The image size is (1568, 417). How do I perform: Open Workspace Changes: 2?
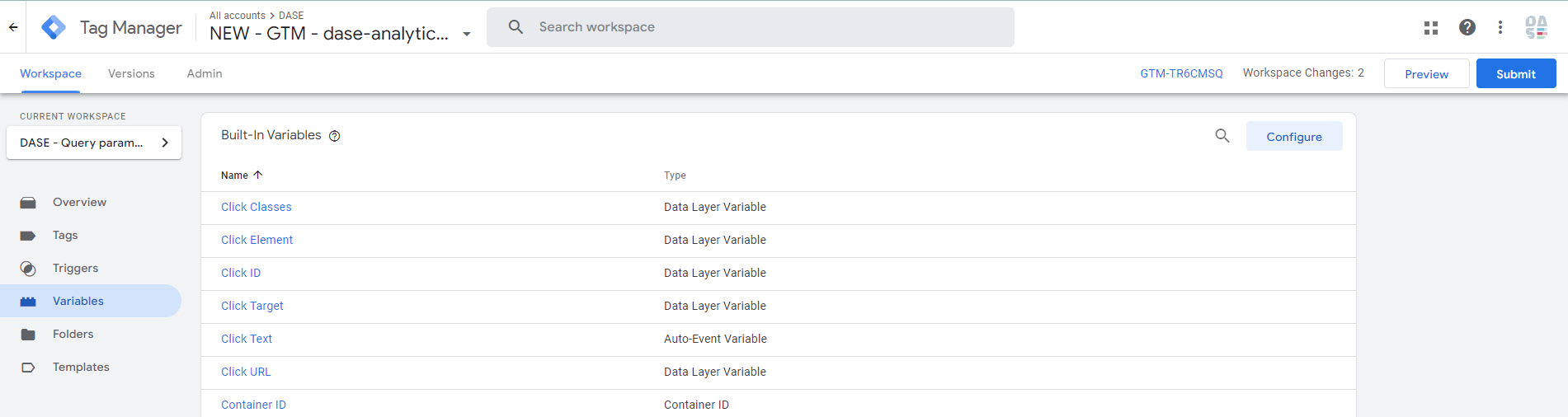pos(1303,73)
